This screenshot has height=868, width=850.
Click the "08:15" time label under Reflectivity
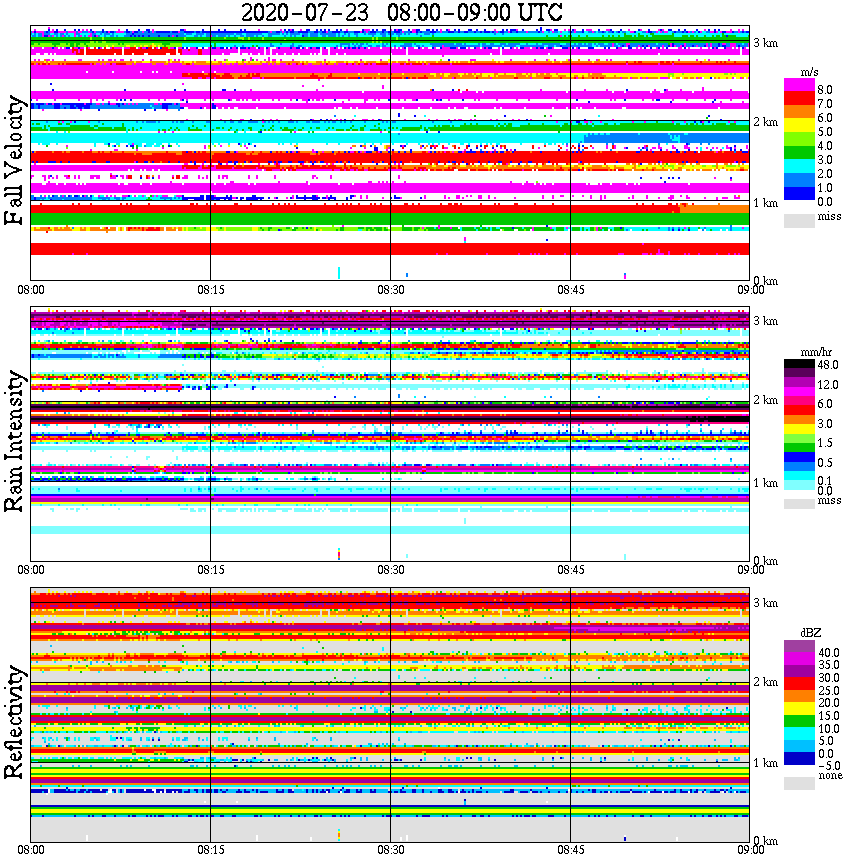[211, 850]
